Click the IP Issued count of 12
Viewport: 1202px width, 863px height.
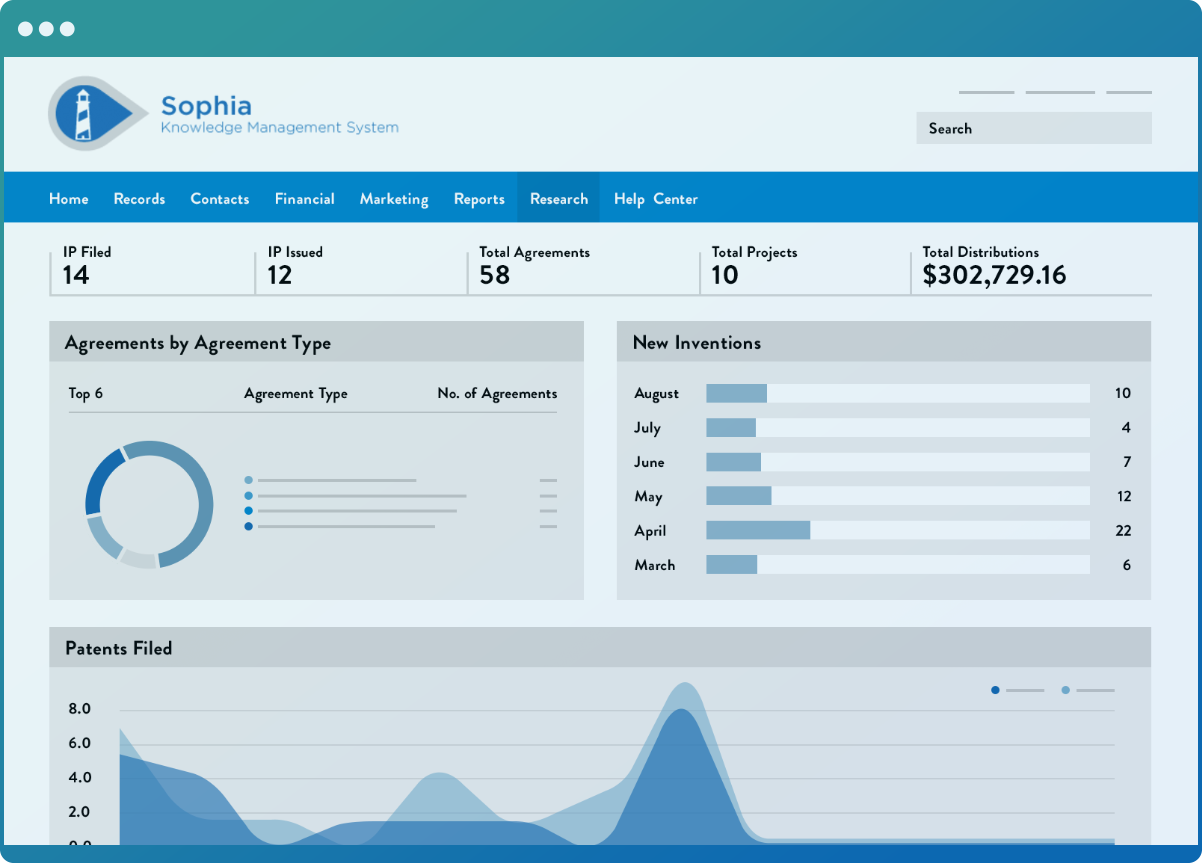coord(281,274)
